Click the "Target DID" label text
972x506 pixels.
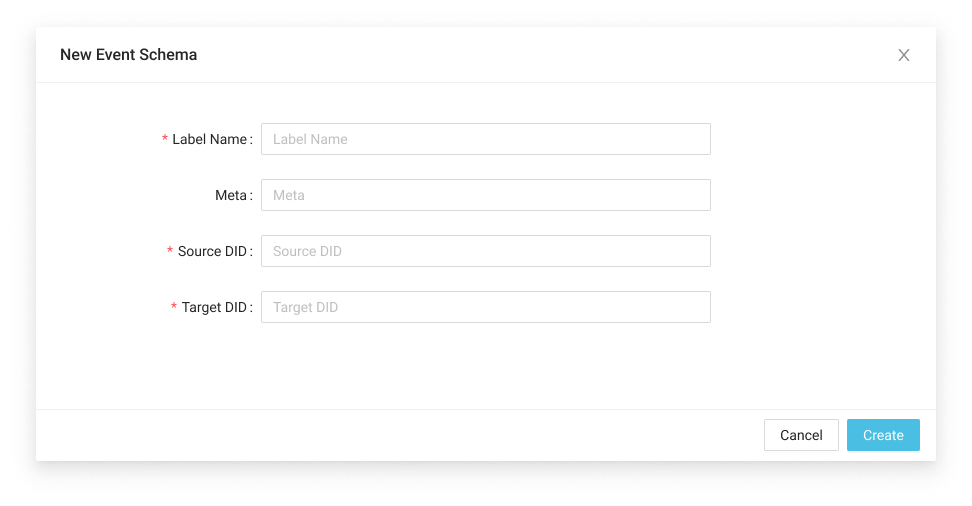tap(214, 307)
